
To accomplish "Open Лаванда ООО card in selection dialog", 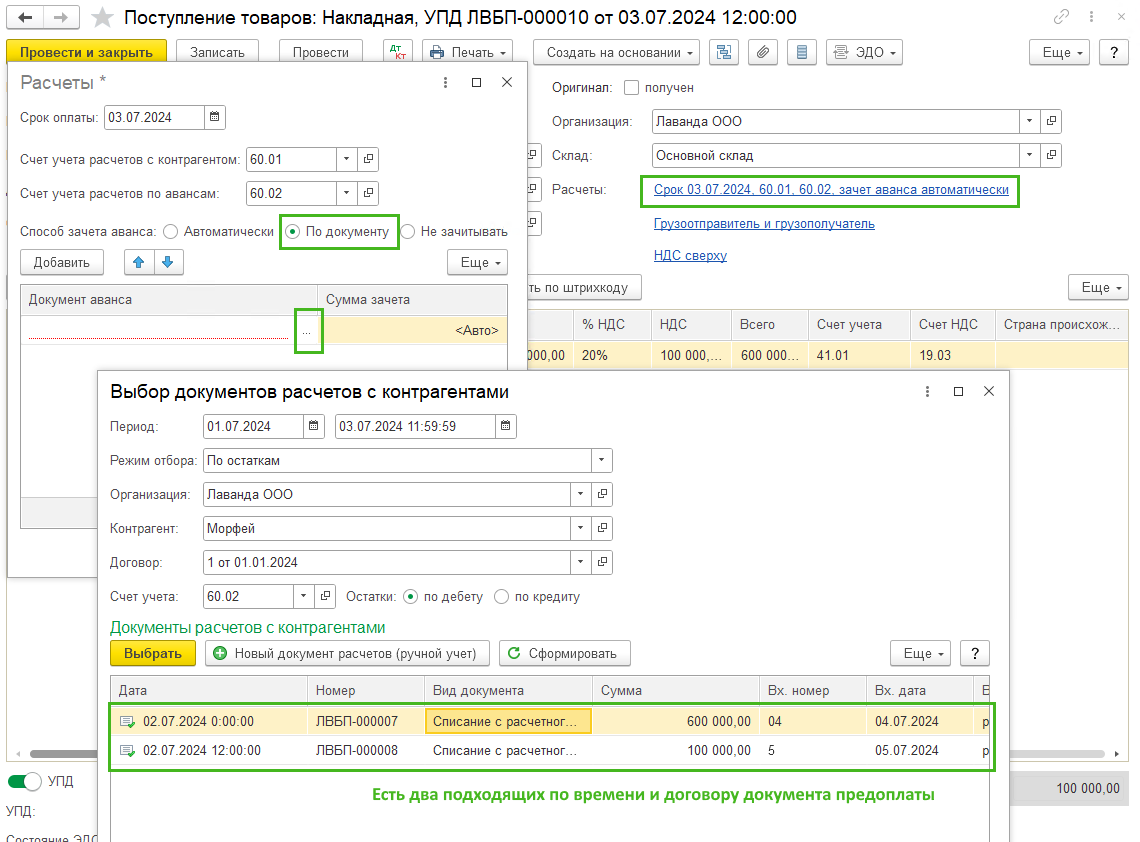I will tap(602, 494).
